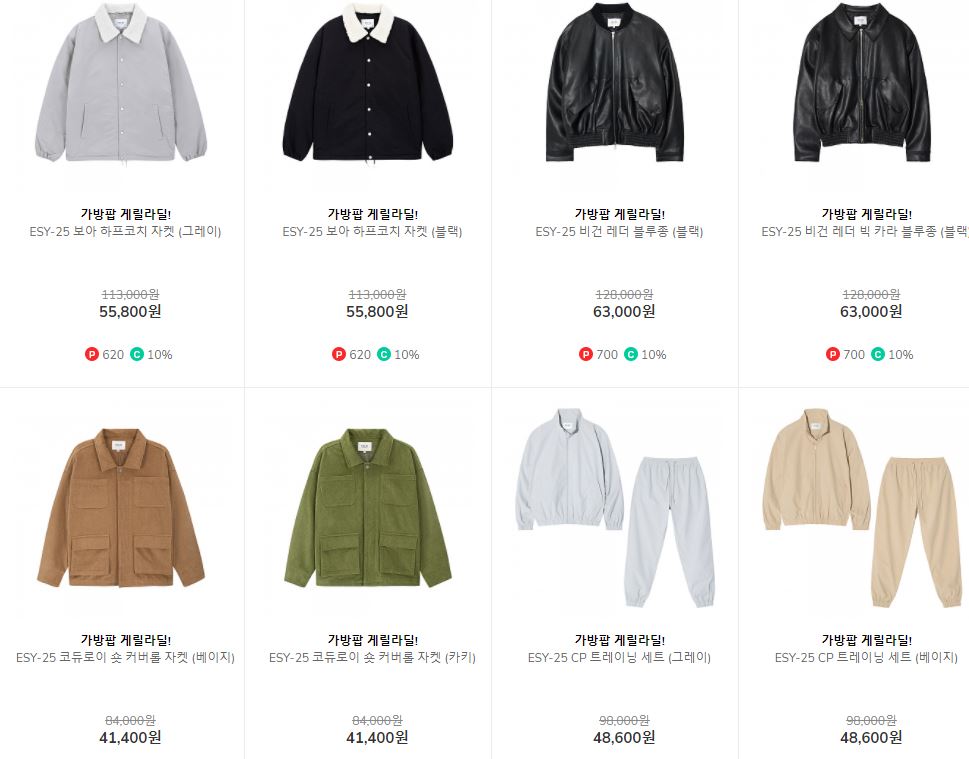View the beige CP training set photo
Image resolution: width=969 pixels, height=759 pixels.
(862, 507)
